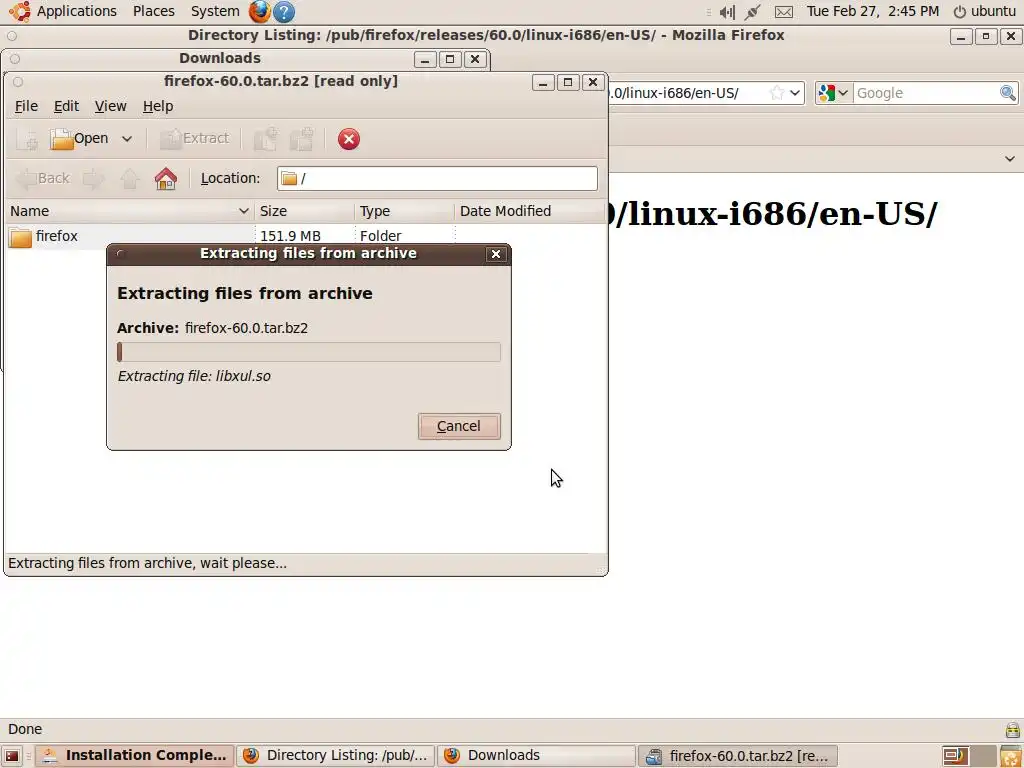Open the System menu
Viewport: 1024px width, 768px height.
pos(215,11)
